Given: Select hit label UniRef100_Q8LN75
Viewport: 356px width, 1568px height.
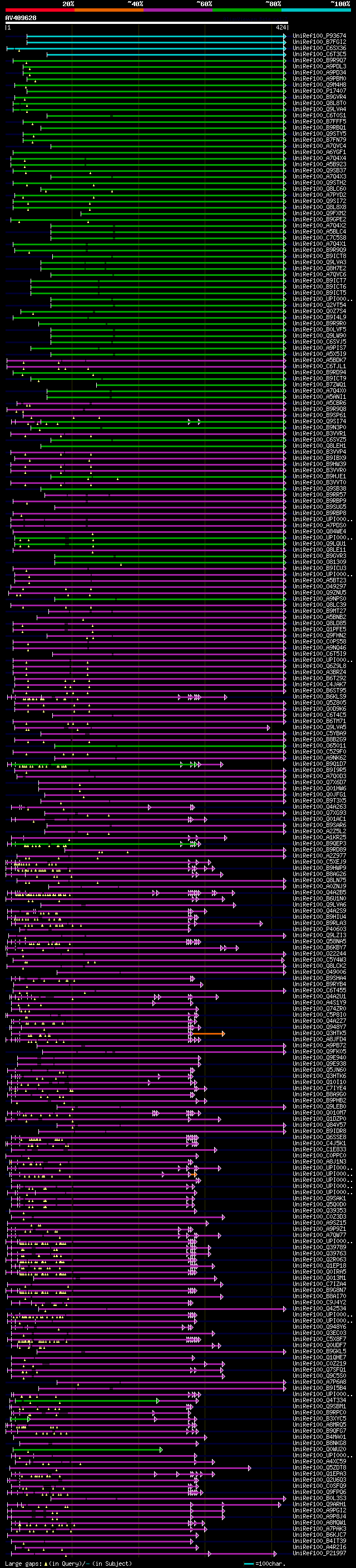Looking at the screenshot, I should pos(319,880).
